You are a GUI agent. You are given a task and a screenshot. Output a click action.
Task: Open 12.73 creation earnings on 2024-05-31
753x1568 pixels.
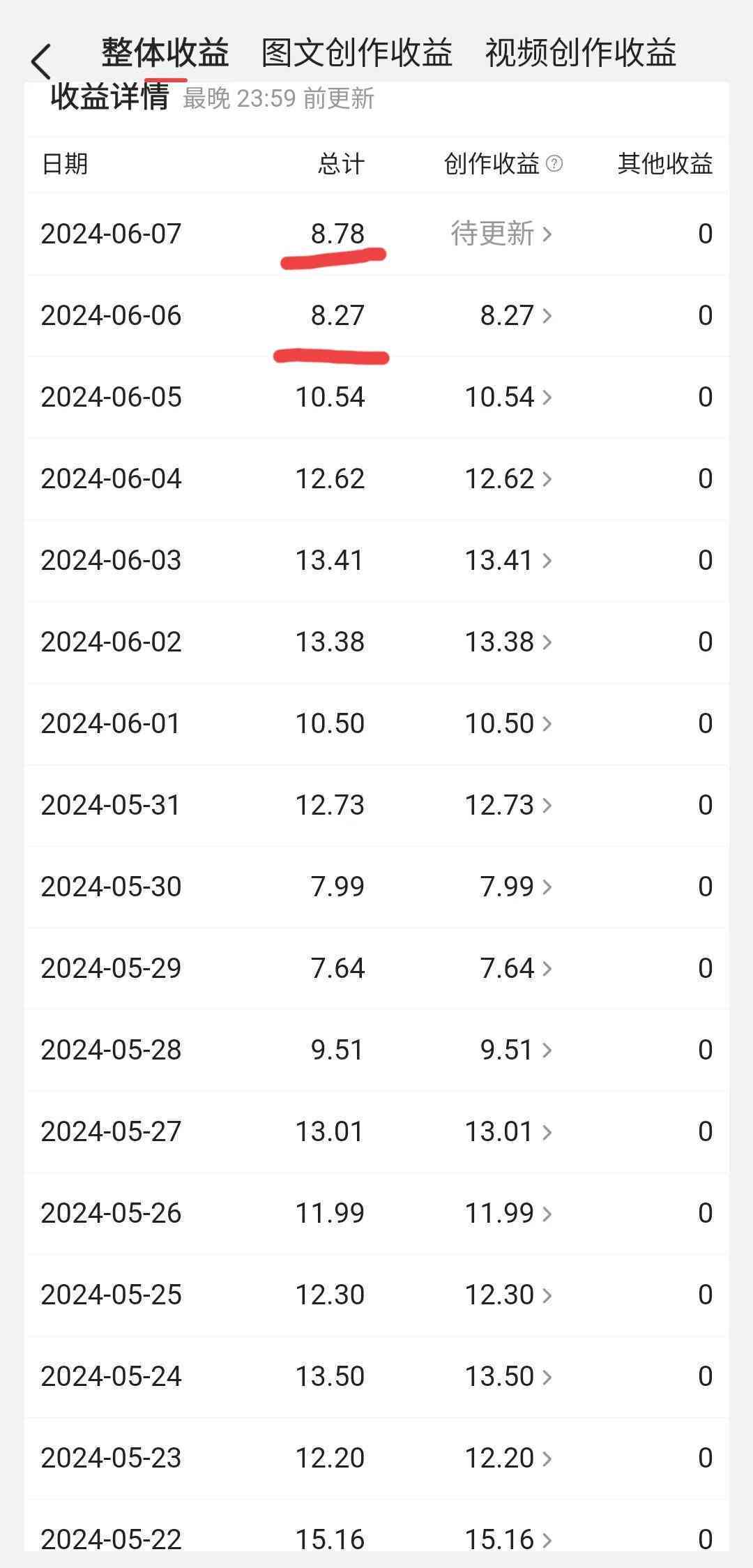point(508,805)
